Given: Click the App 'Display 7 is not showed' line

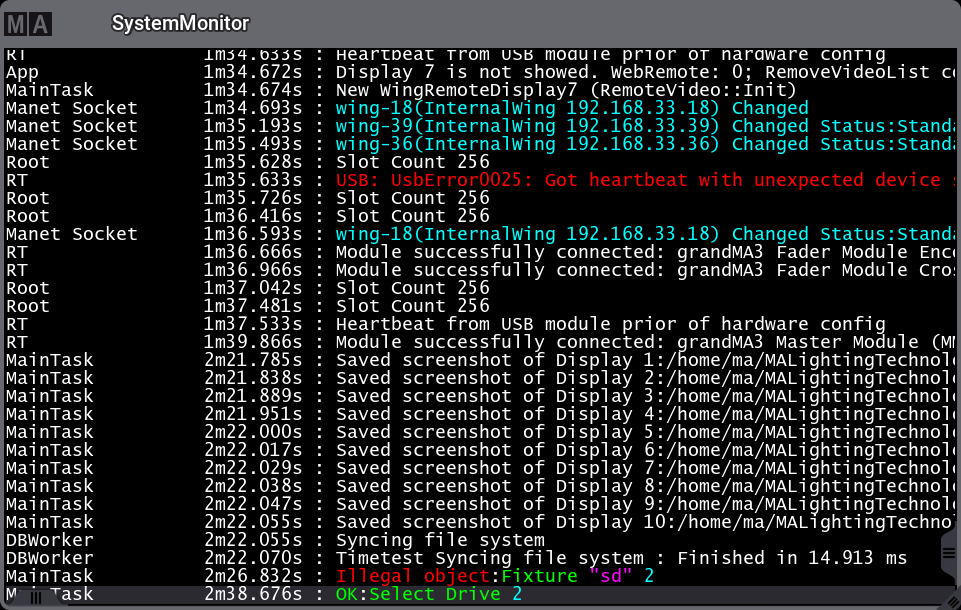Looking at the screenshot, I should (x=480, y=72).
